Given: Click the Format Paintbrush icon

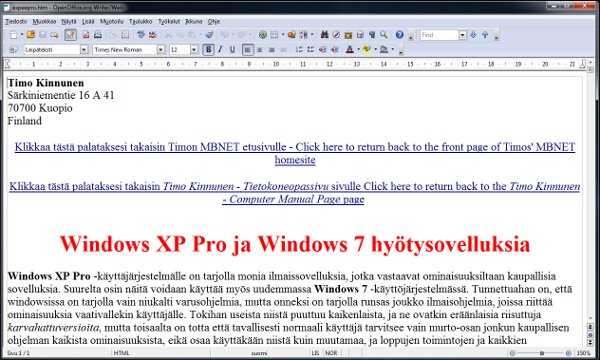Looking at the screenshot, I should 209,35.
